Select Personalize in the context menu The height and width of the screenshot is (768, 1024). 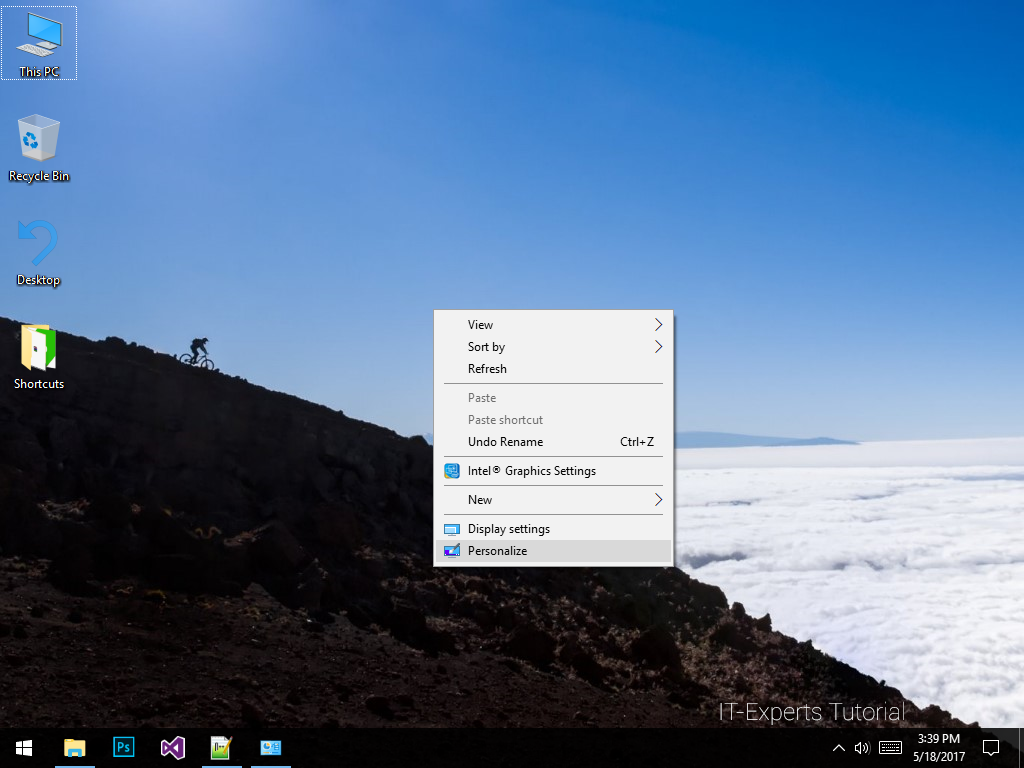(x=497, y=550)
